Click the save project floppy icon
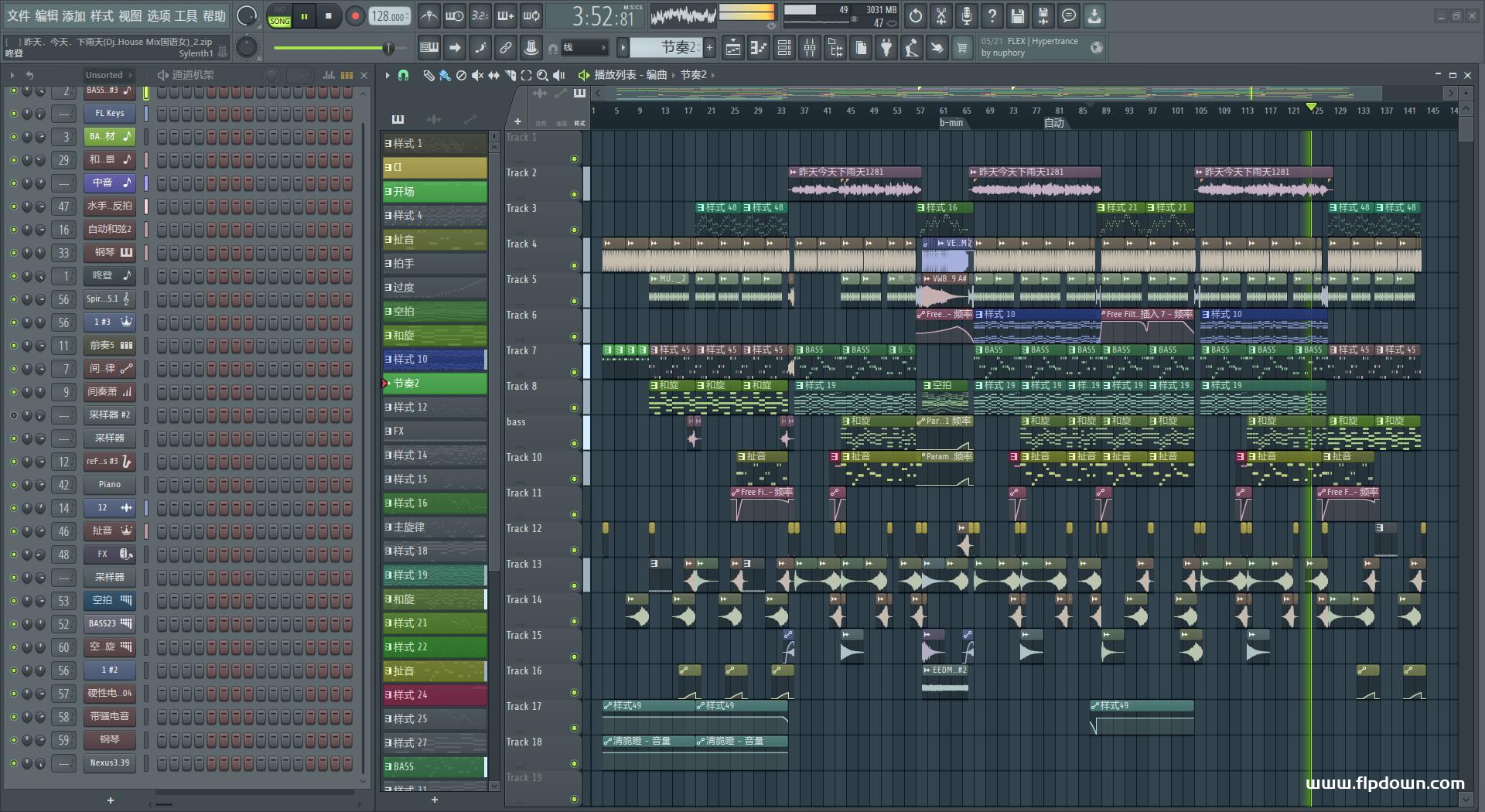Screen dimensions: 1485x812 tap(1018, 15)
